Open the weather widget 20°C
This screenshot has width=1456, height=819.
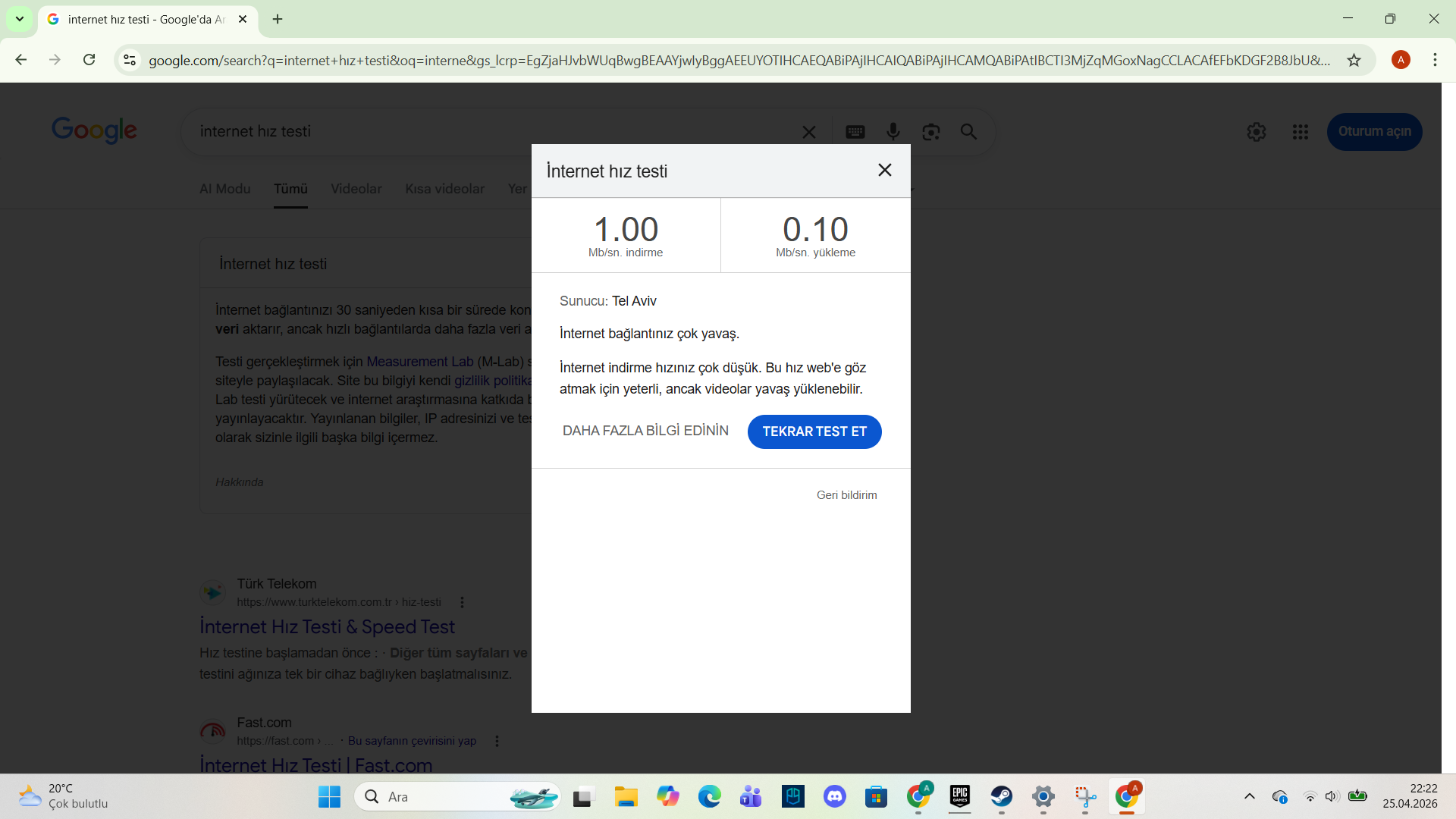point(64,797)
